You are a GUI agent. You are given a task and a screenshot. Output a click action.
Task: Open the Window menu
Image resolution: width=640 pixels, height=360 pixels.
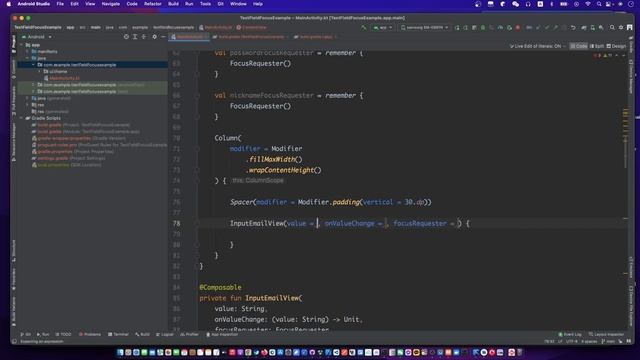coord(238,4)
